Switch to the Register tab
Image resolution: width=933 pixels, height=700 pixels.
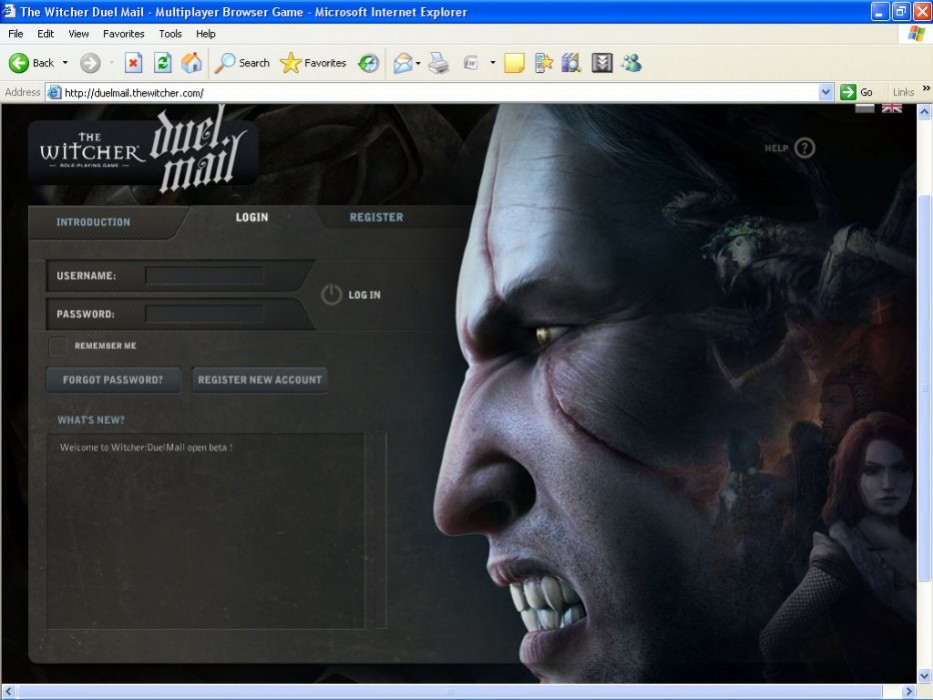[x=377, y=217]
